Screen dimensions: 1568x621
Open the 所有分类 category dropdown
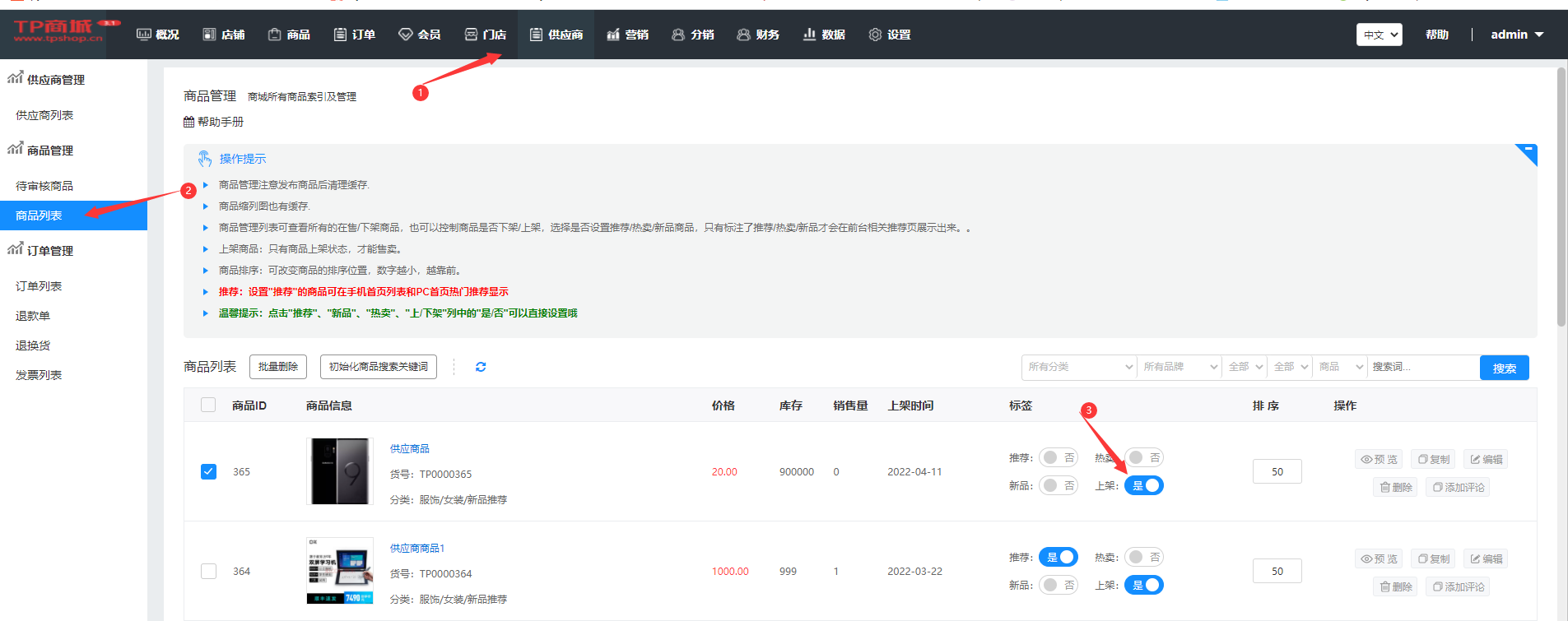(x=1079, y=367)
